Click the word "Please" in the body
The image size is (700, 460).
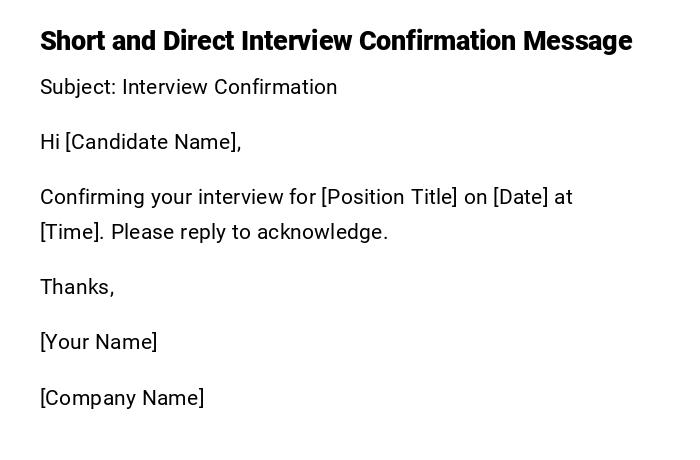[x=139, y=232]
